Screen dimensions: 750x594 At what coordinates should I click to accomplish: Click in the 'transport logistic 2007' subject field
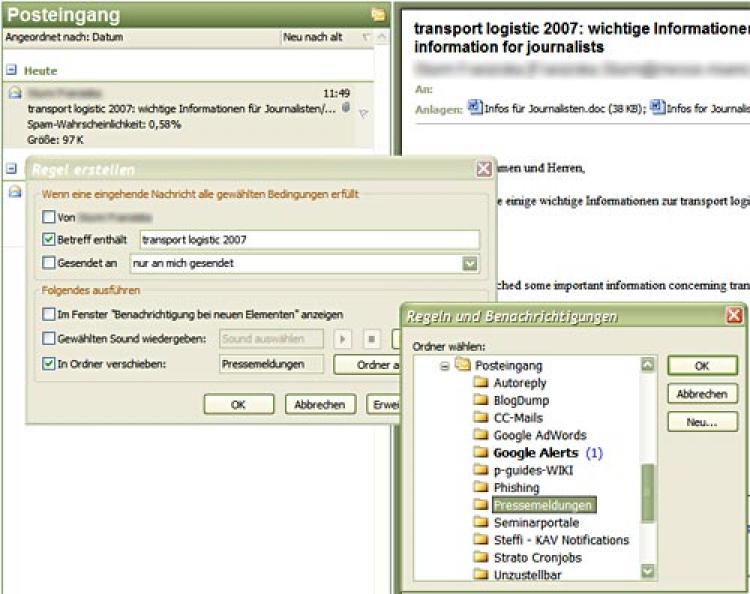[x=308, y=240]
